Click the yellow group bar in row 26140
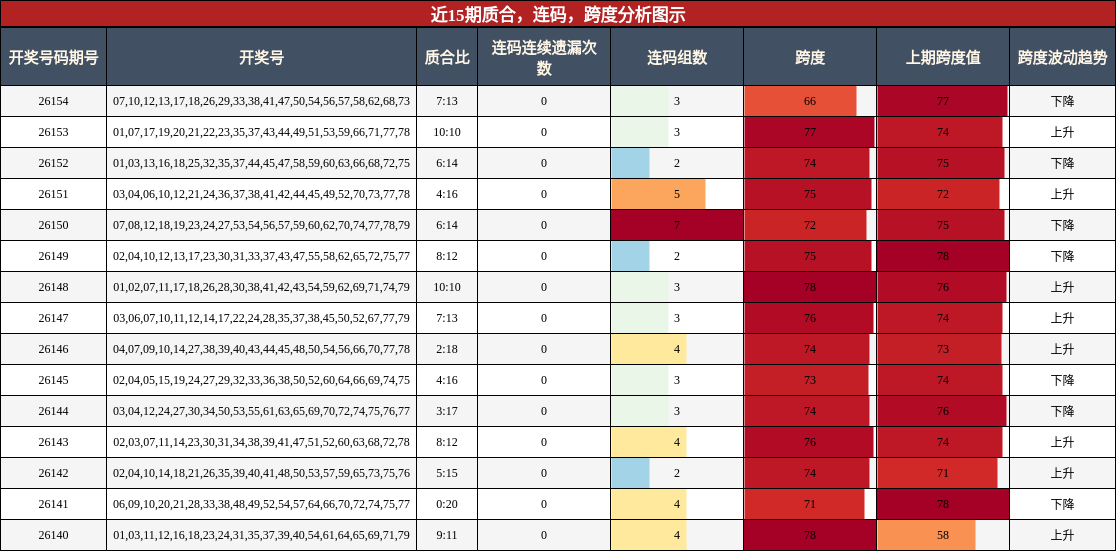 click(x=649, y=535)
